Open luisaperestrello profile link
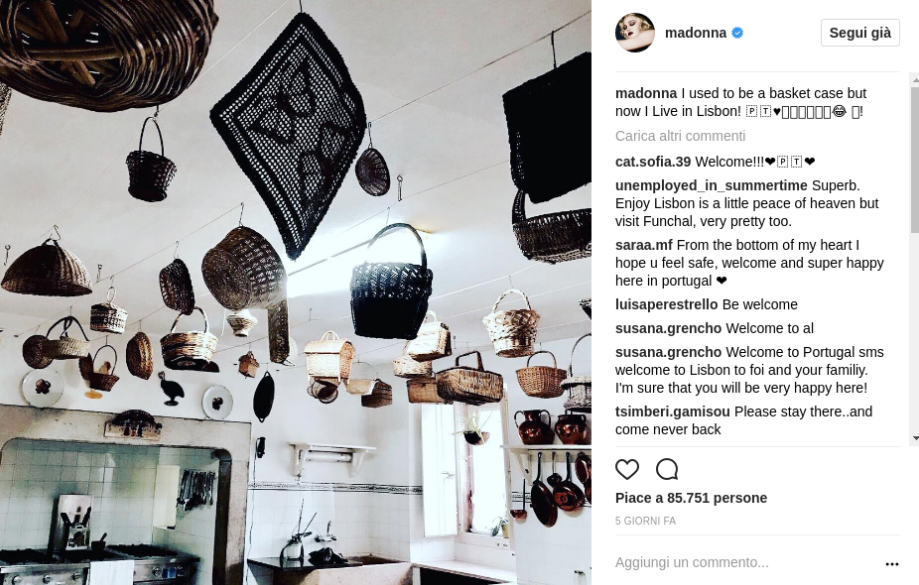This screenshot has height=585, width=919. (x=666, y=305)
